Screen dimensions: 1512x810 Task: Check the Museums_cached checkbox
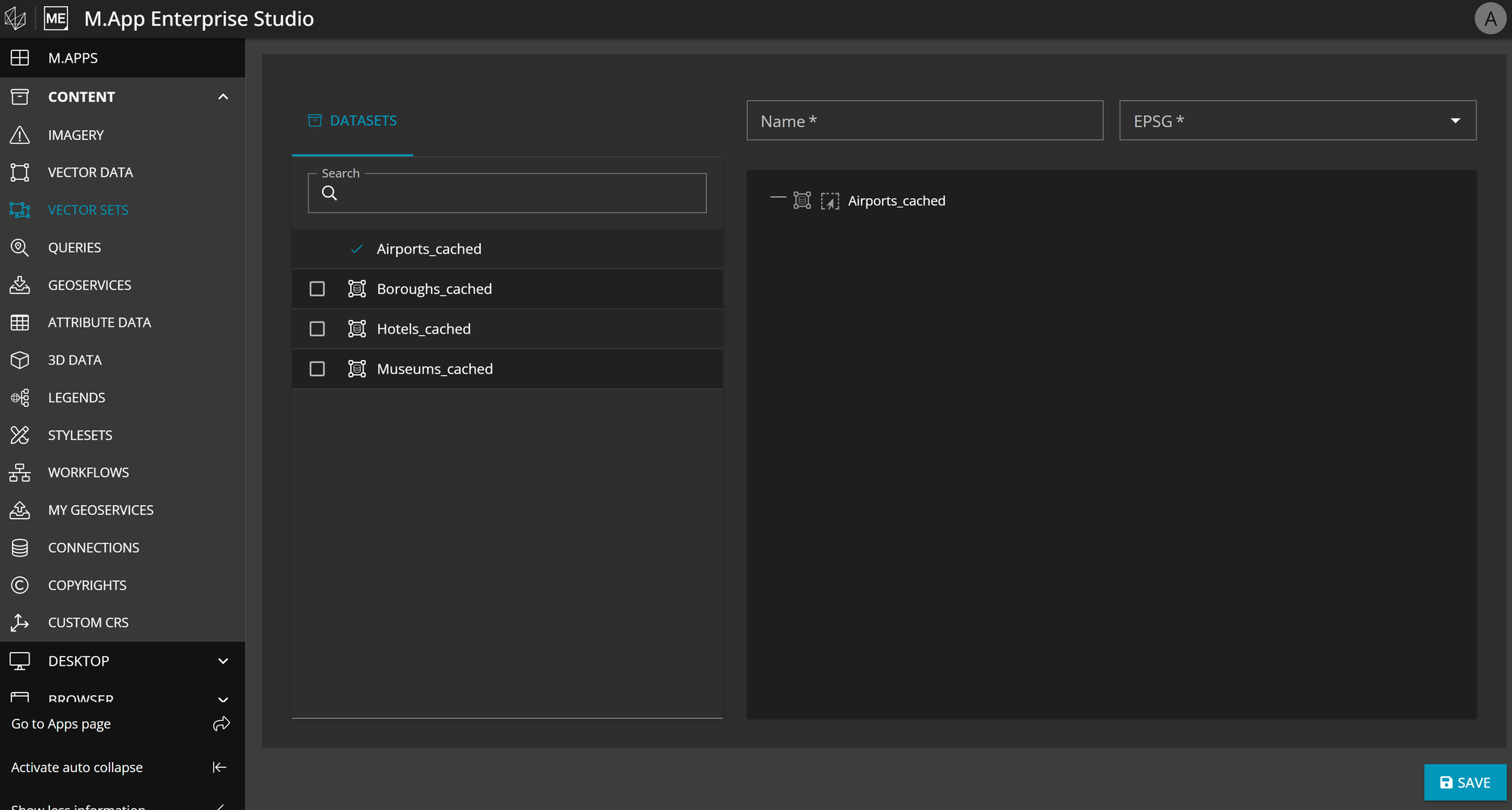pyautogui.click(x=318, y=369)
